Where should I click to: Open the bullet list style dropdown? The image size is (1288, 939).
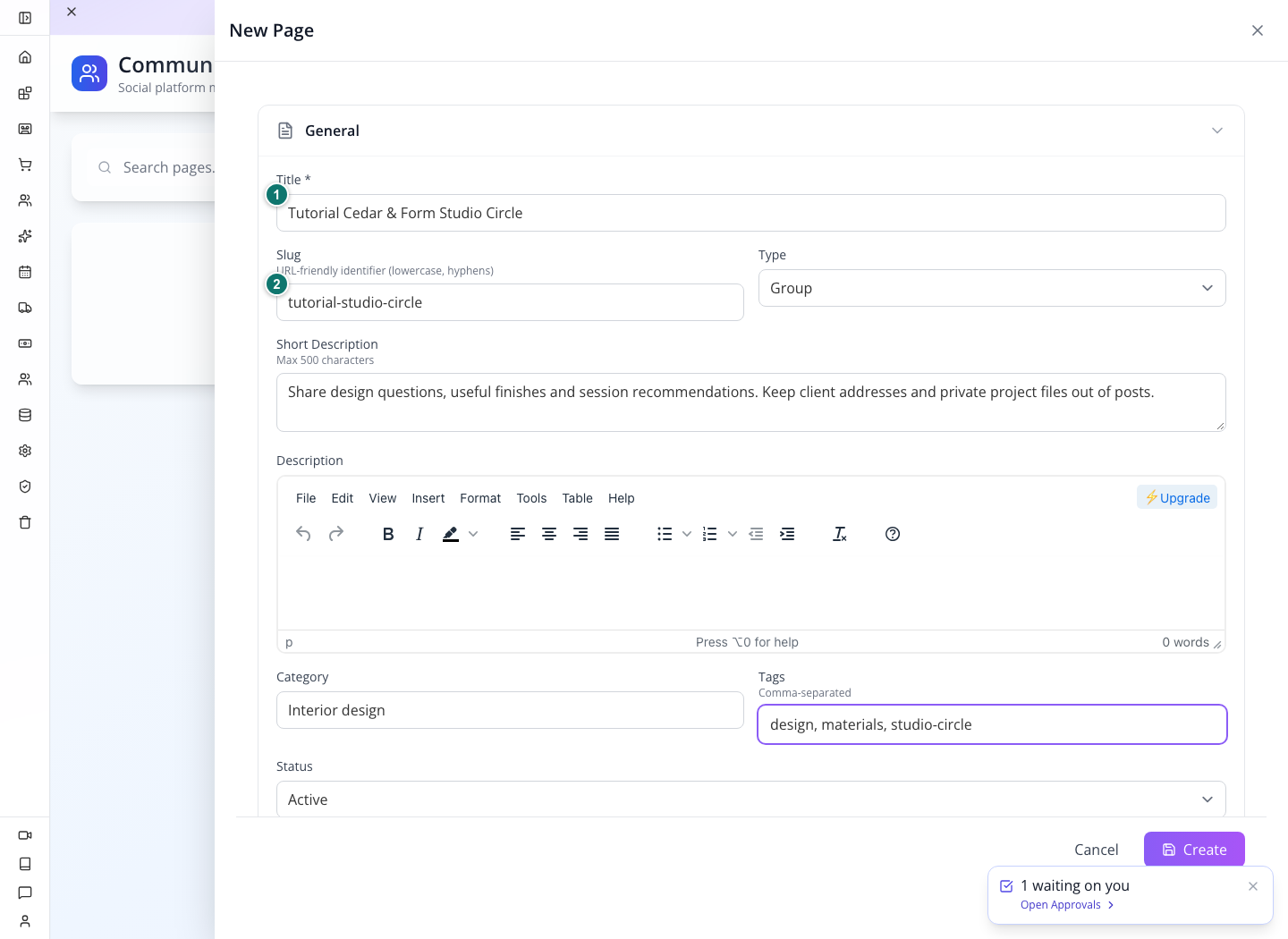(687, 534)
